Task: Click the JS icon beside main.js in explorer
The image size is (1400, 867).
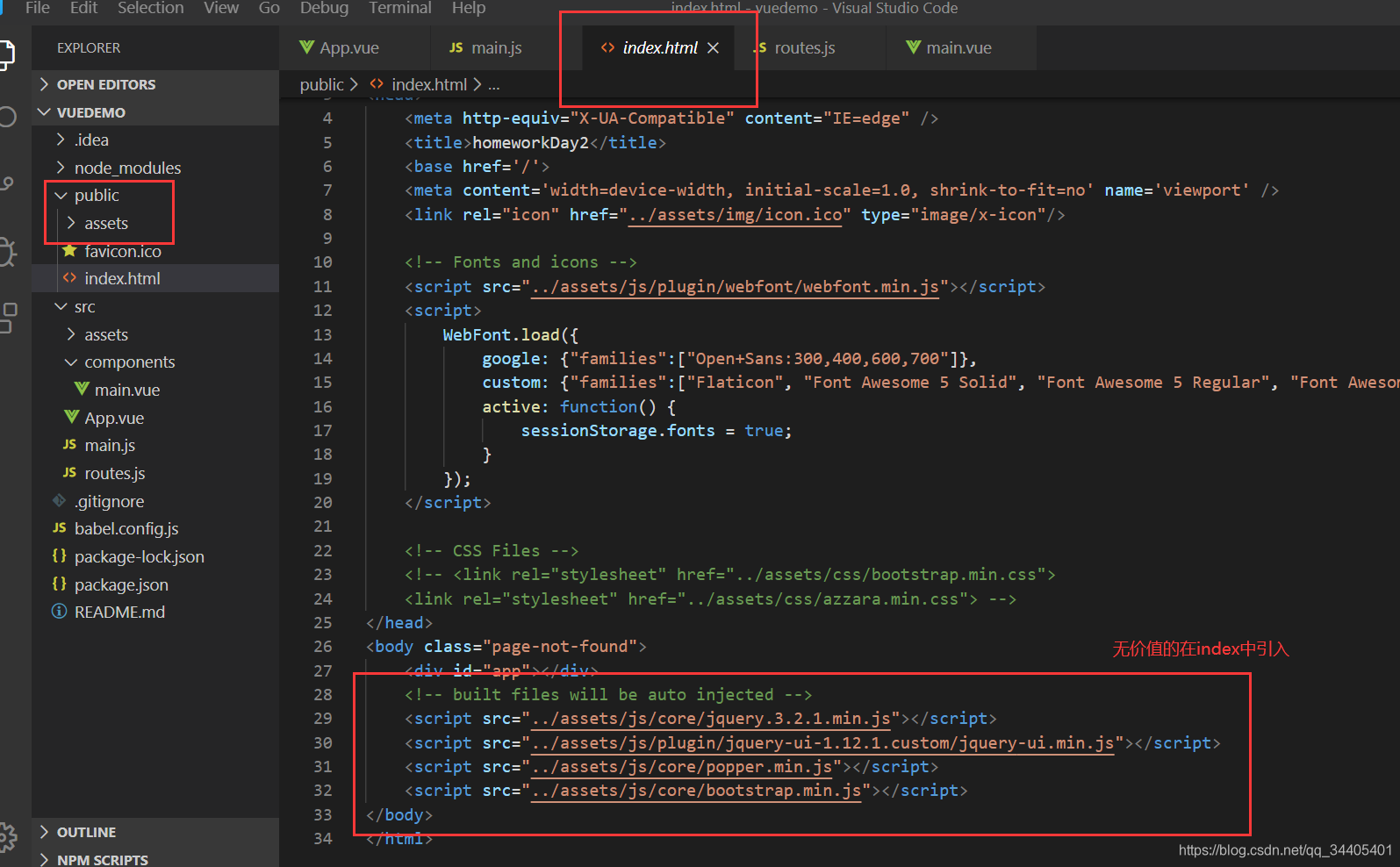Action: (x=69, y=445)
